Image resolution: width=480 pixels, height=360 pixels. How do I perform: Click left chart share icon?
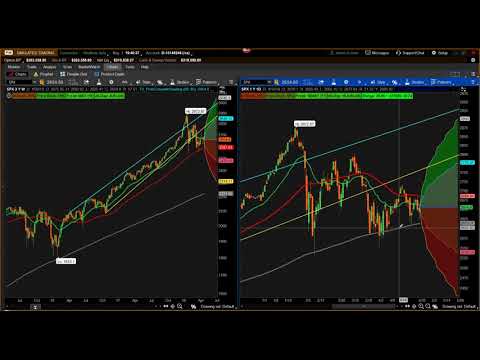(87, 82)
